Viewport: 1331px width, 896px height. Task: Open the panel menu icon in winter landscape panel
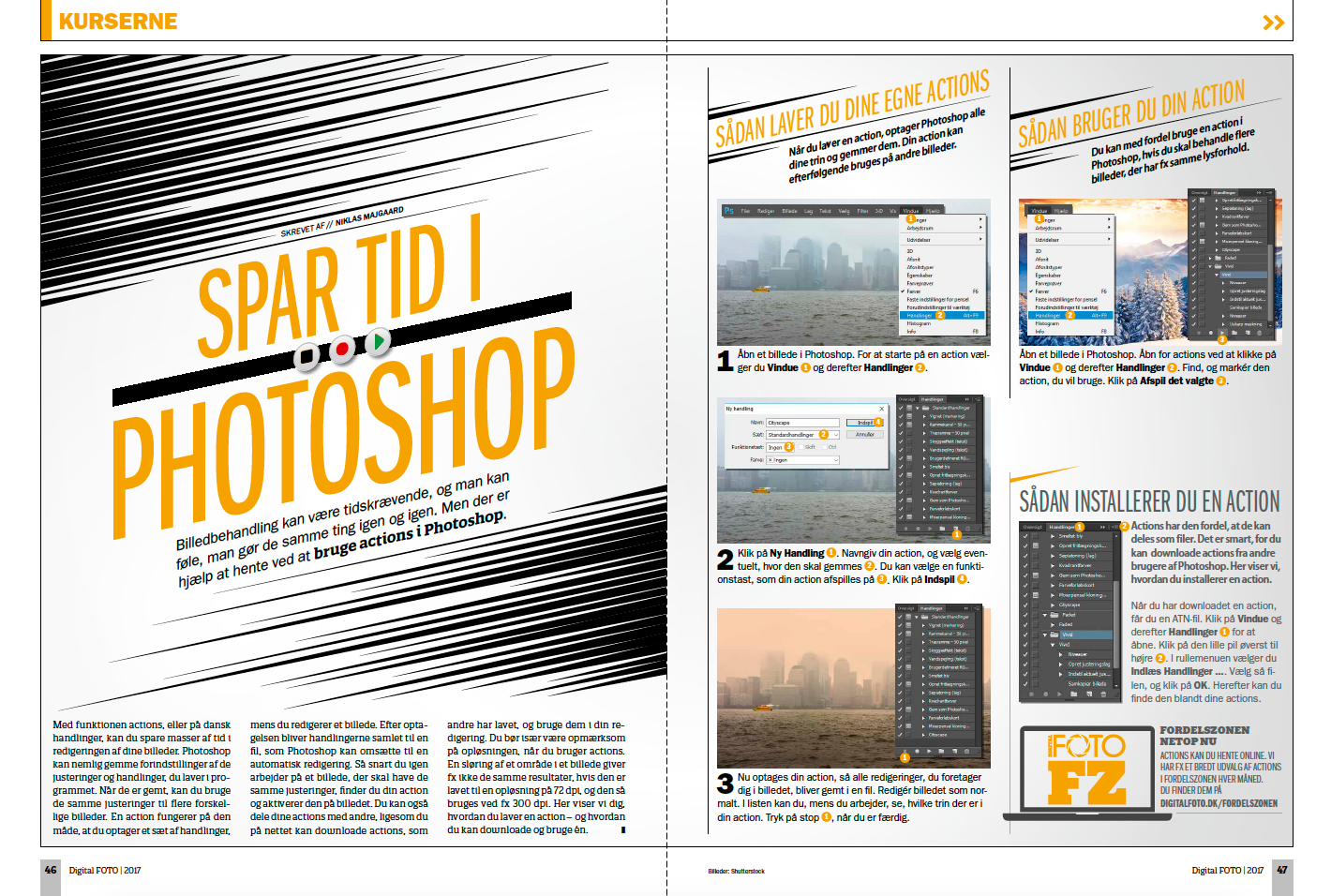(1271, 193)
